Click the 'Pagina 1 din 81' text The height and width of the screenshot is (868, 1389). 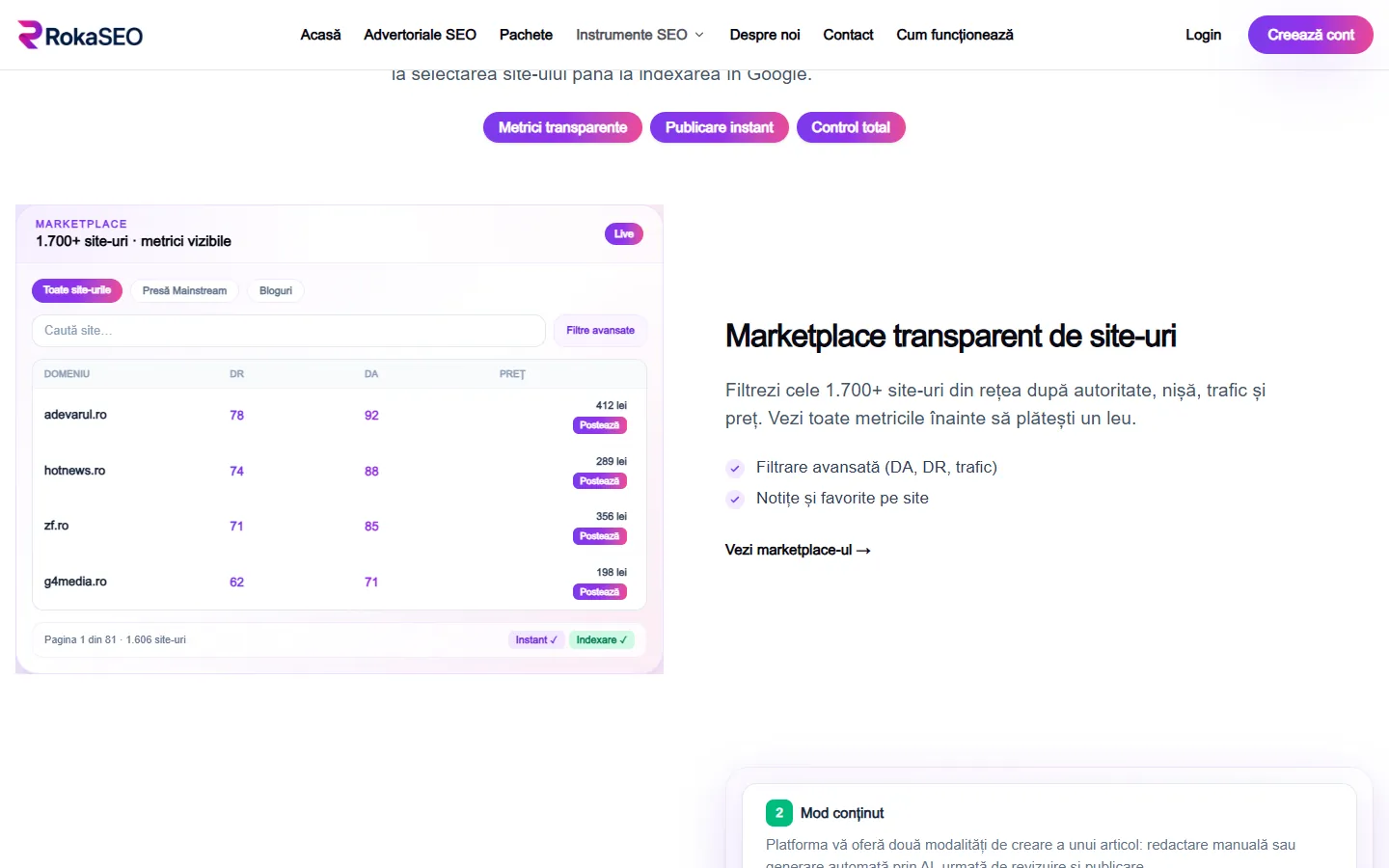pos(80,640)
